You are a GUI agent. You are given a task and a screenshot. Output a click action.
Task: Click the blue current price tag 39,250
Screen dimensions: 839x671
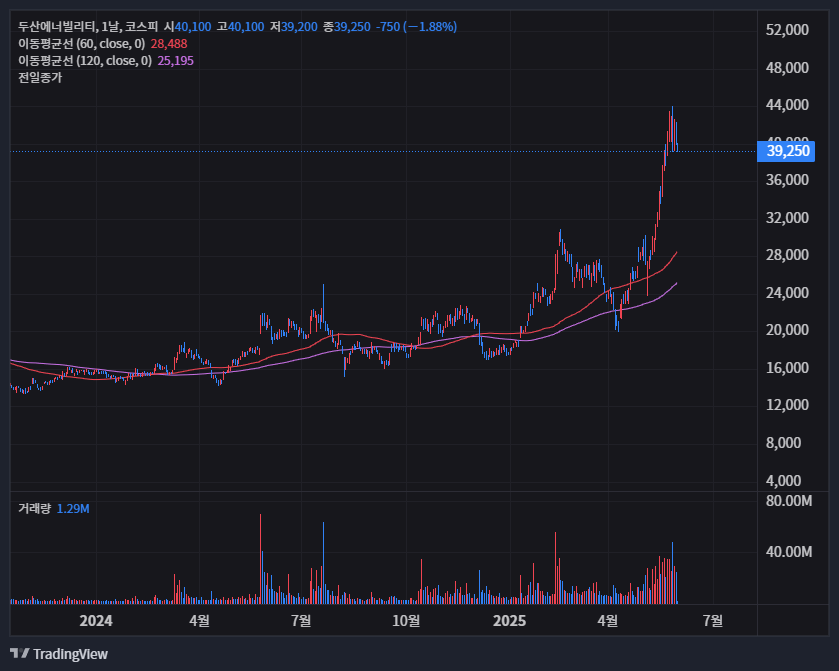pos(786,151)
